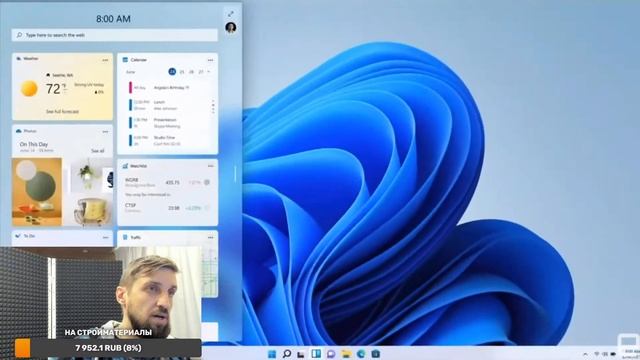Click the Photos widget cloud icon

(18, 131)
